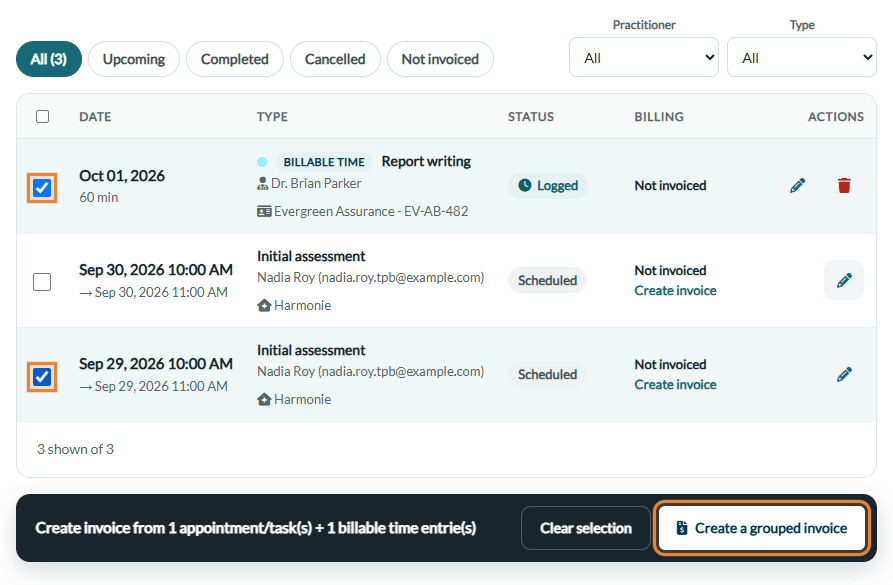Delete the Report writing billable time entry
Image resolution: width=893 pixels, height=585 pixels.
pos(844,186)
